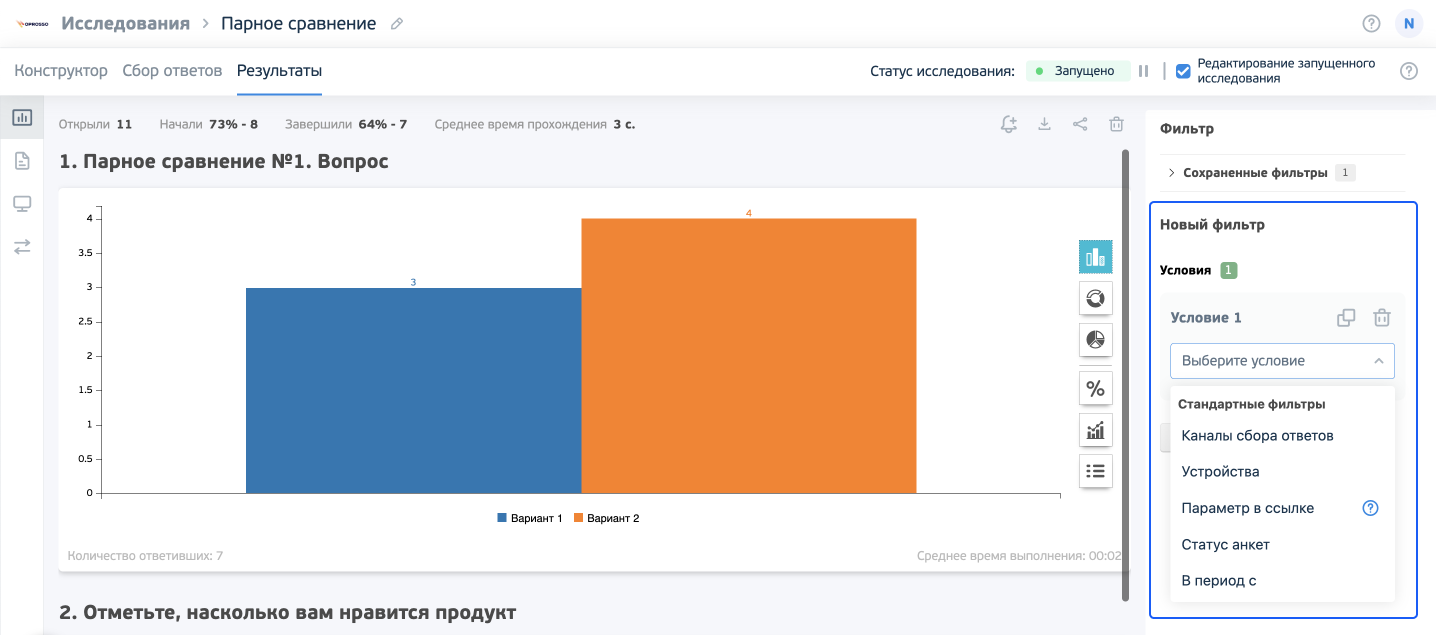Click the Стандартные фильтры group label

click(x=1252, y=404)
